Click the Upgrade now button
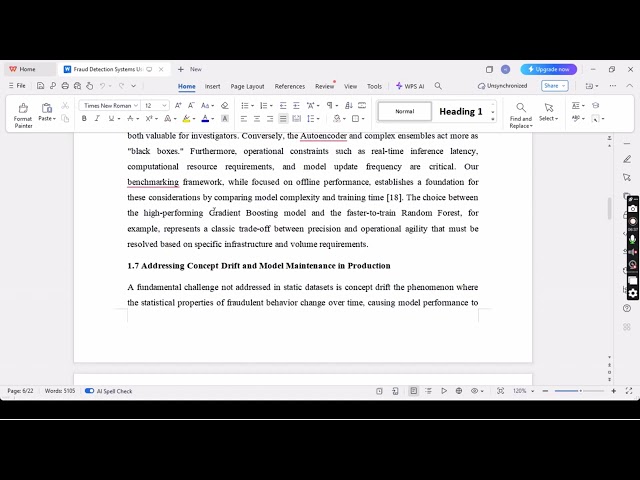Screen dimensions: 640x480 pyautogui.click(x=549, y=69)
